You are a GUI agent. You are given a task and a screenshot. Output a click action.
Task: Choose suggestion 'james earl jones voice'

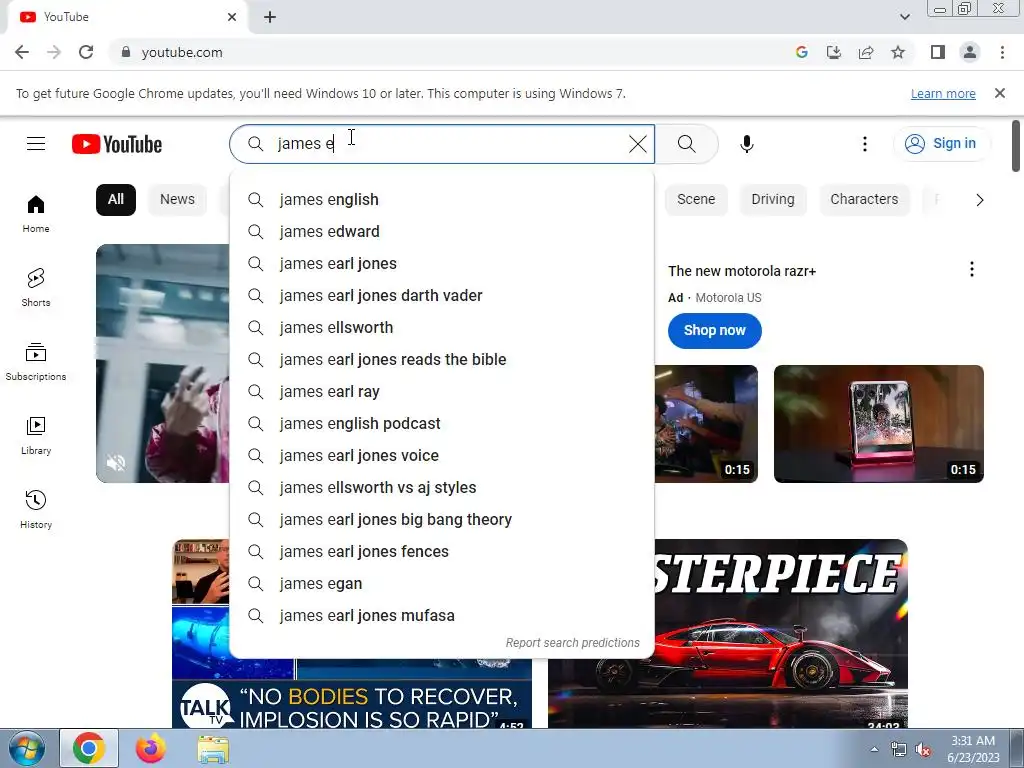coord(442,455)
